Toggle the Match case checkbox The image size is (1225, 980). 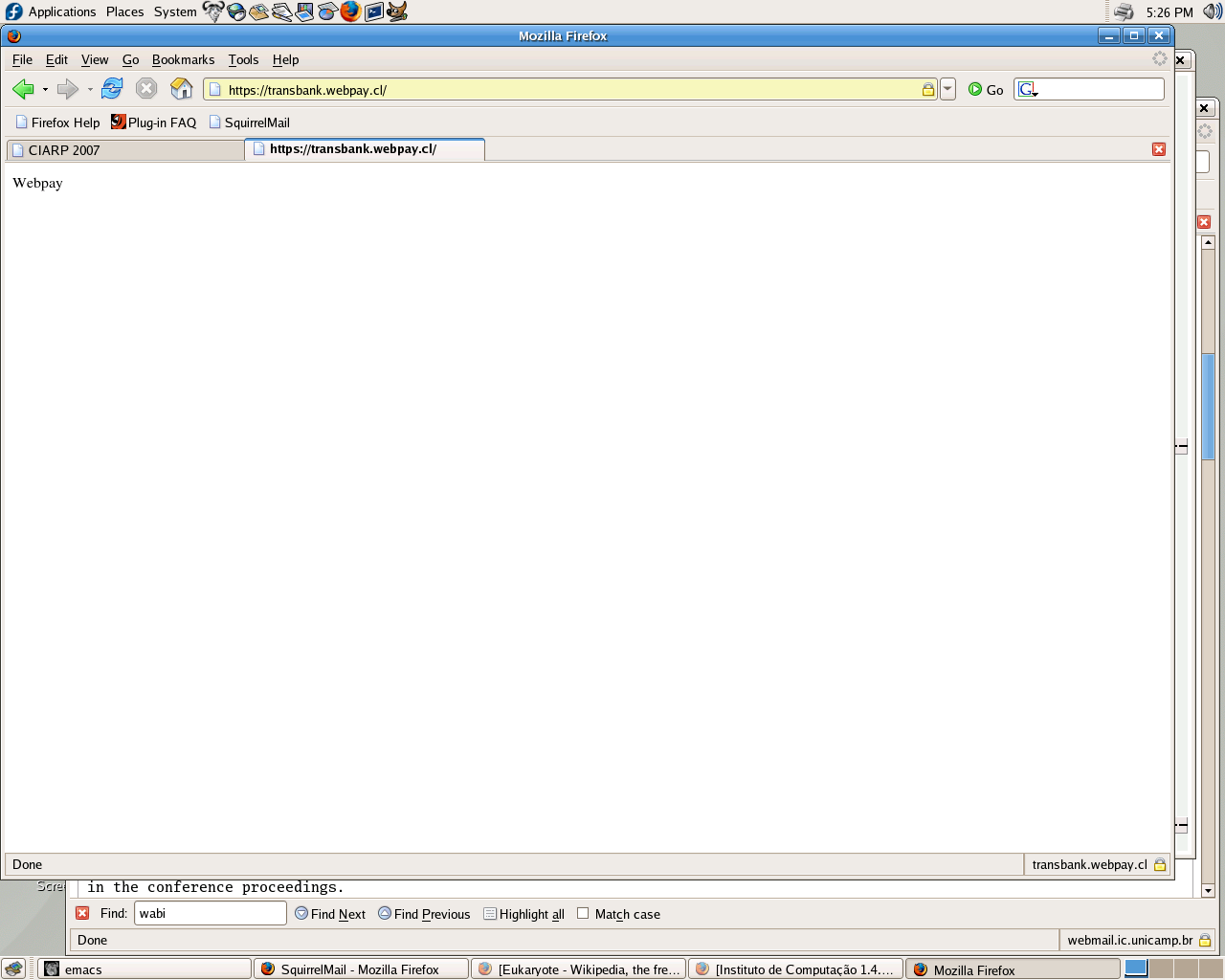tap(583, 913)
